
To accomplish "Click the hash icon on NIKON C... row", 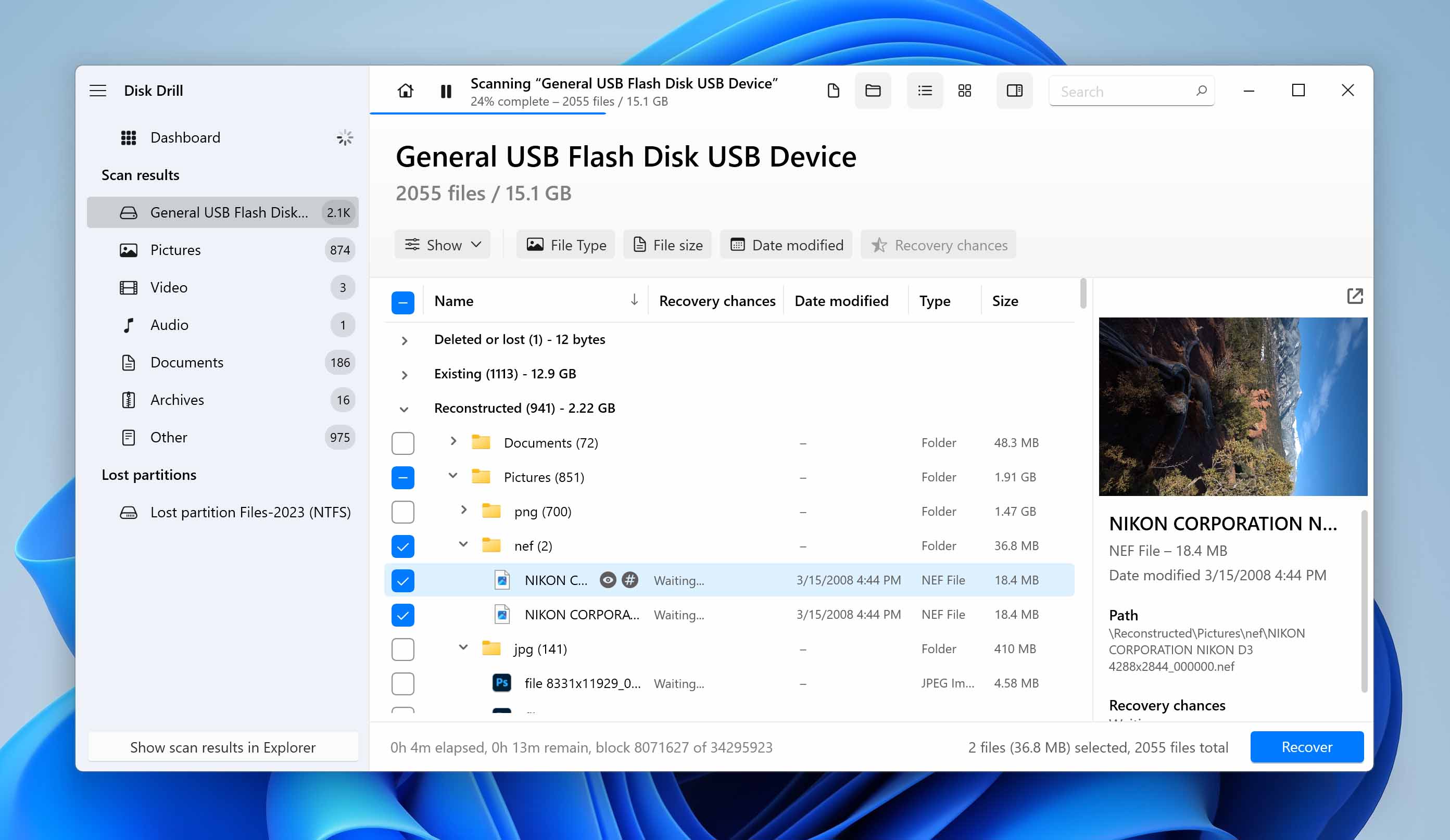I will [x=630, y=580].
